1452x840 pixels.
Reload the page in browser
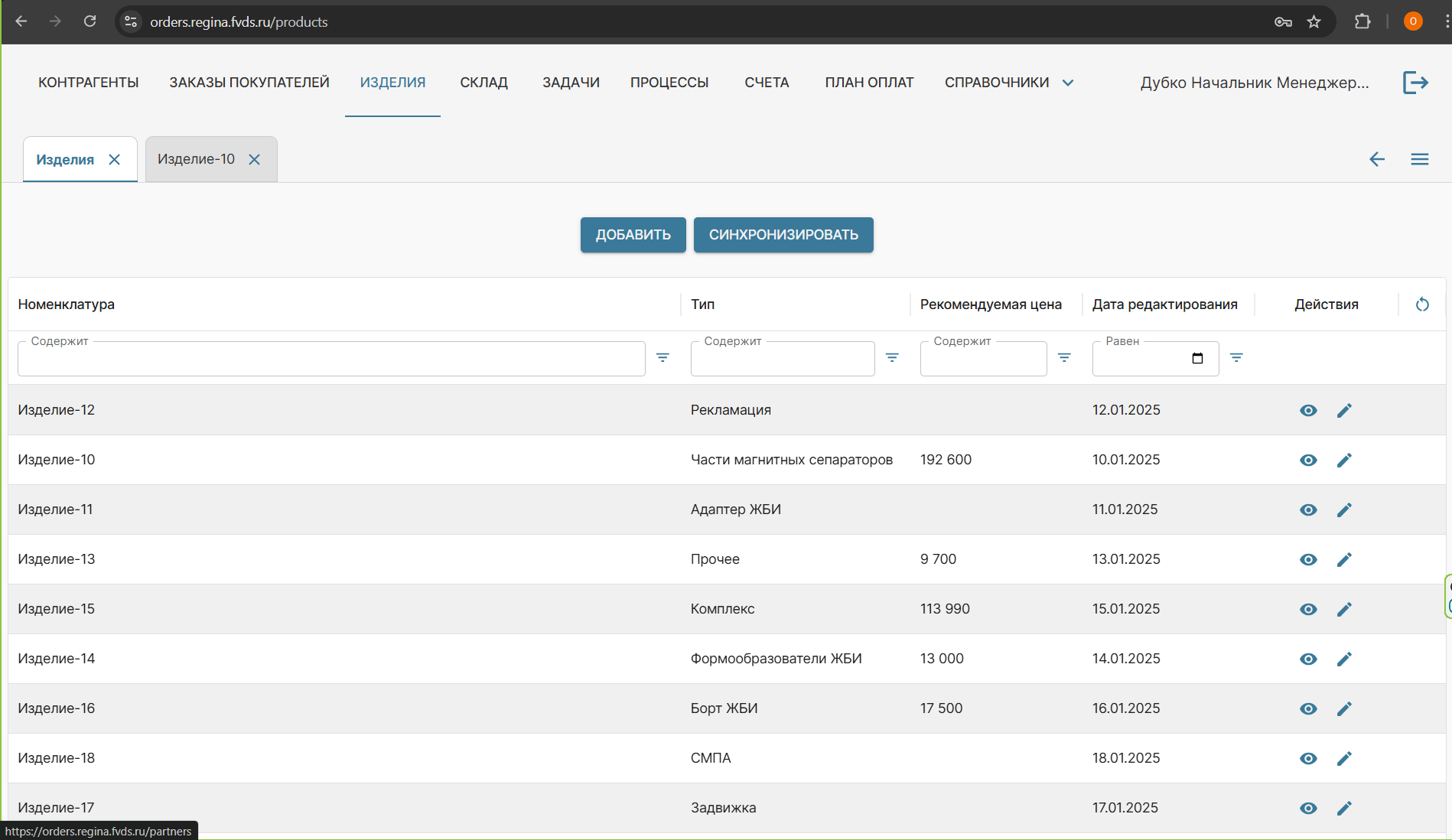pyautogui.click(x=90, y=21)
